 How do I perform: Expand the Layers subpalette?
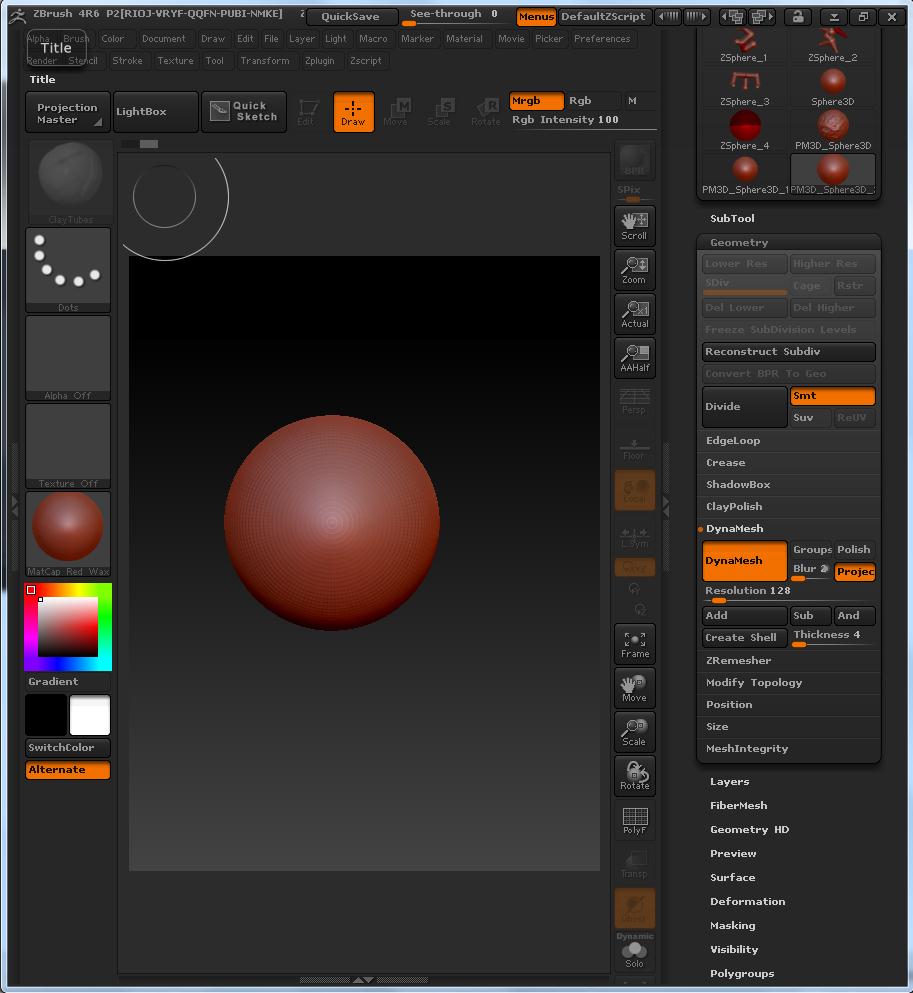pos(729,781)
